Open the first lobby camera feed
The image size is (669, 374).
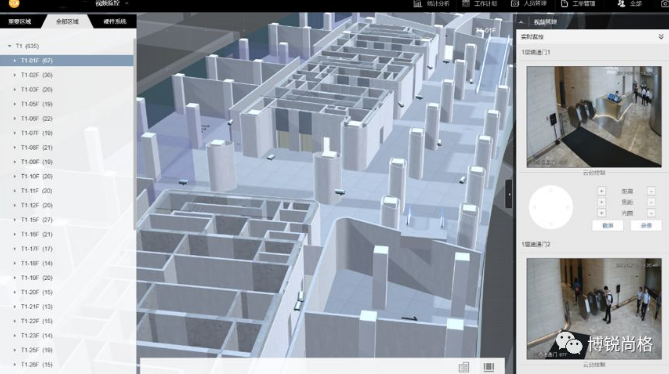(x=594, y=116)
